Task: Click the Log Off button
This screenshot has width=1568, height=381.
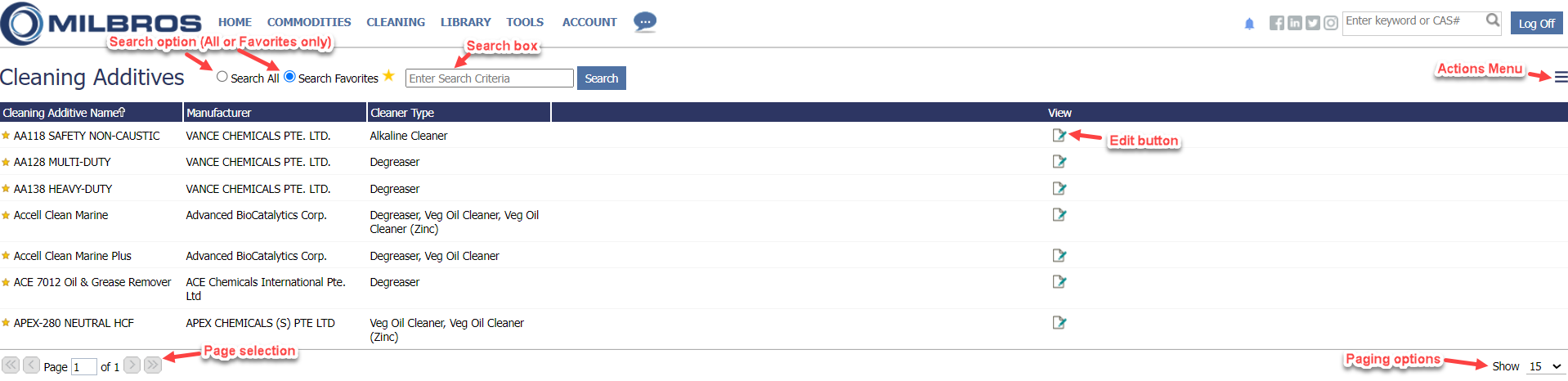Action: tap(1536, 23)
